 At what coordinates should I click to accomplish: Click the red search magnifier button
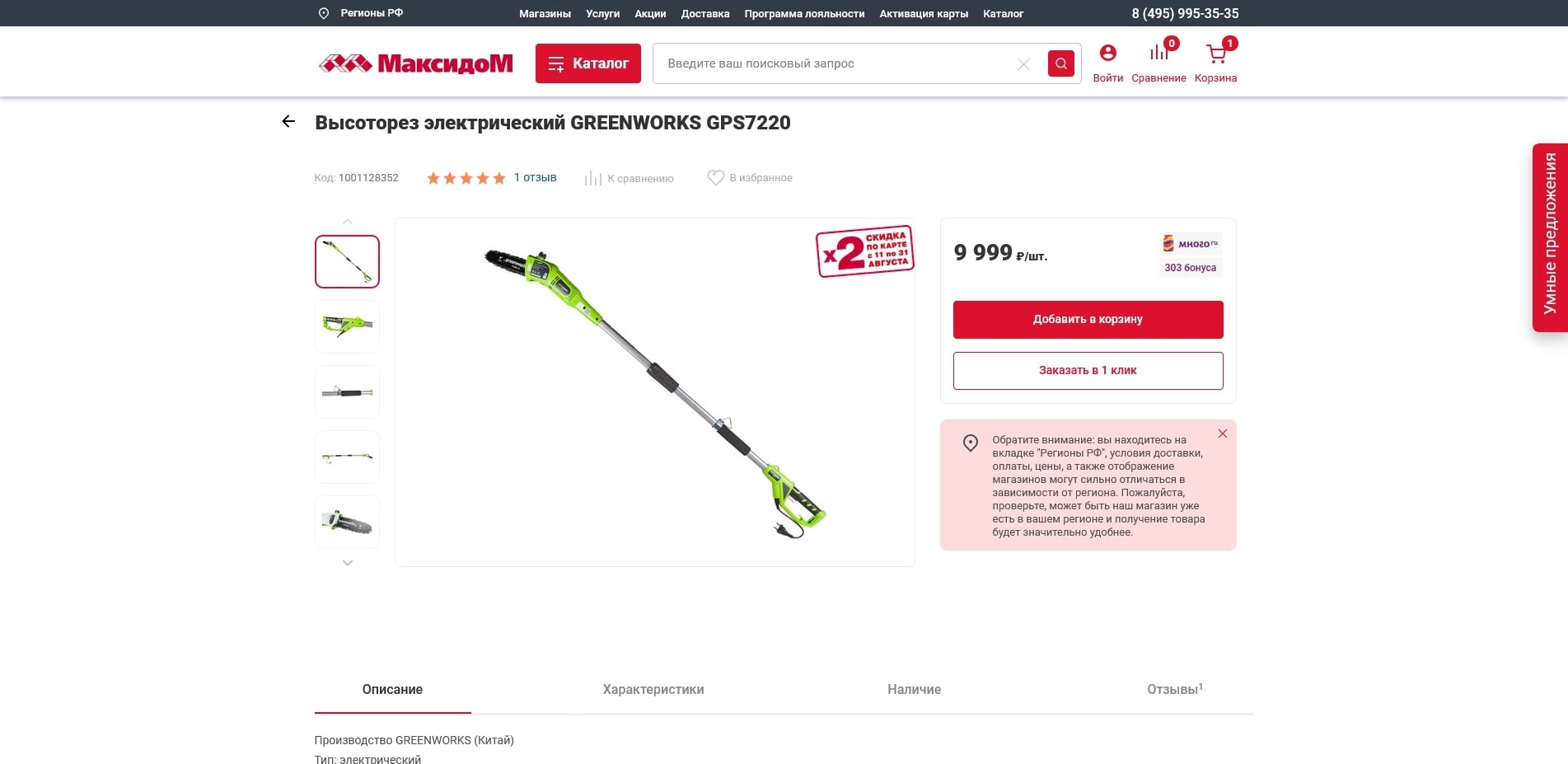coord(1060,63)
